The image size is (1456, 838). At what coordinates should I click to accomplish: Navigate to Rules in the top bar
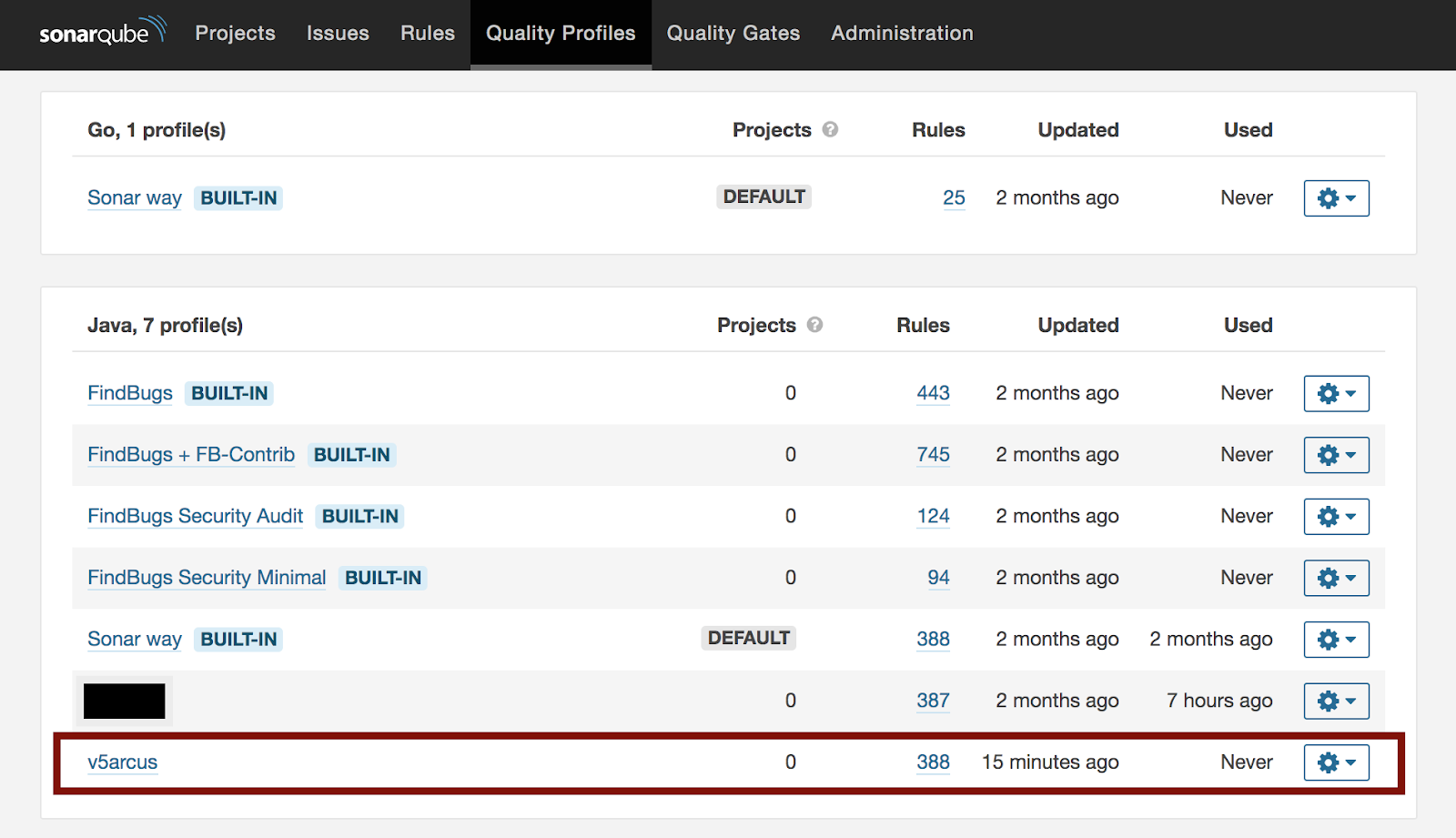(428, 33)
